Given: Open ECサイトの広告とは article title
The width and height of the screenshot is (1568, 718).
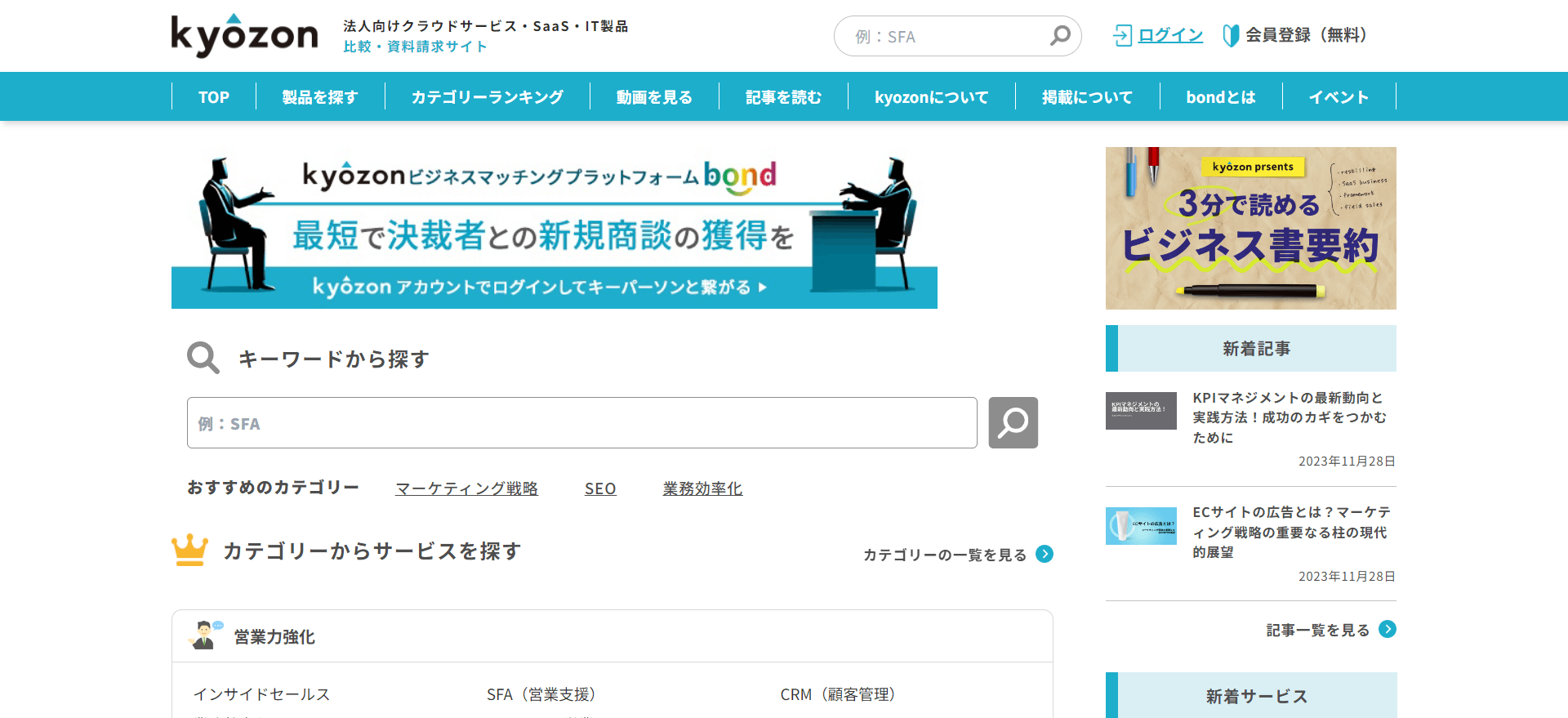Looking at the screenshot, I should 1292,532.
